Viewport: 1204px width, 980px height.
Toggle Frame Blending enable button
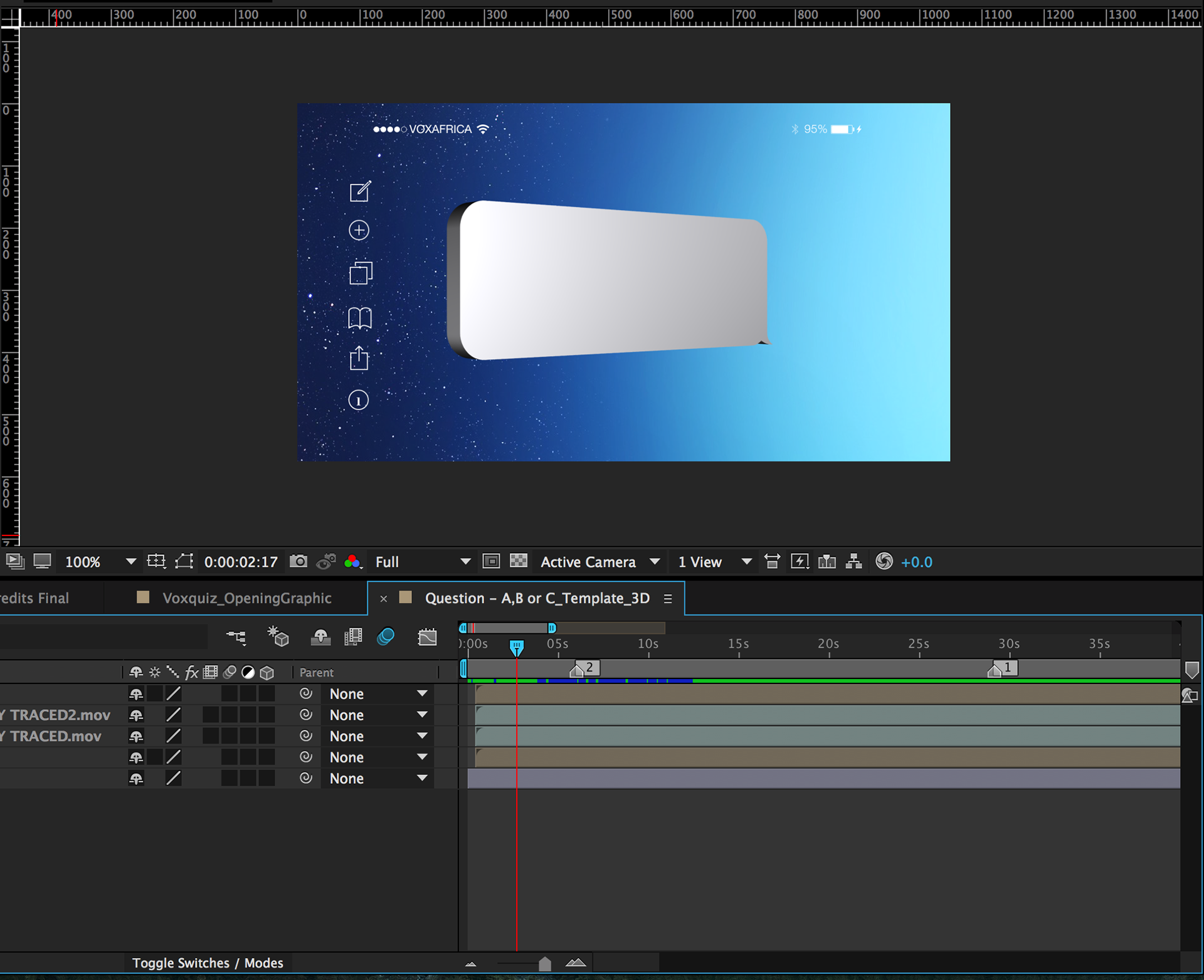(x=353, y=637)
